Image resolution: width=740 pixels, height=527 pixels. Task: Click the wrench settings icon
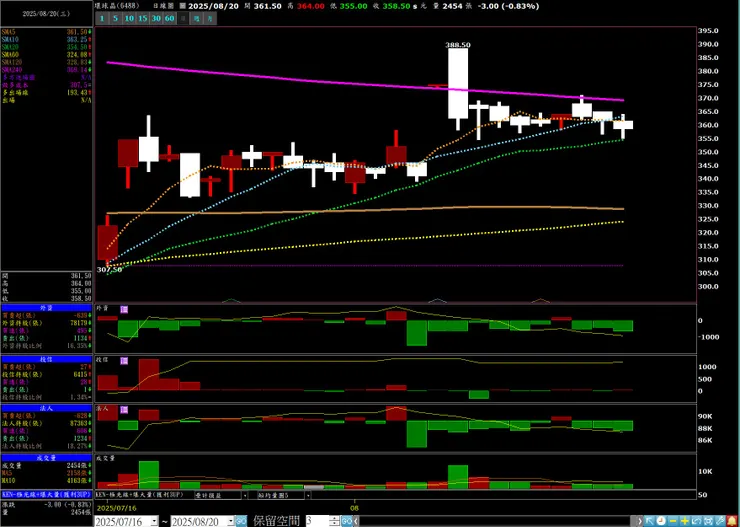720,520
